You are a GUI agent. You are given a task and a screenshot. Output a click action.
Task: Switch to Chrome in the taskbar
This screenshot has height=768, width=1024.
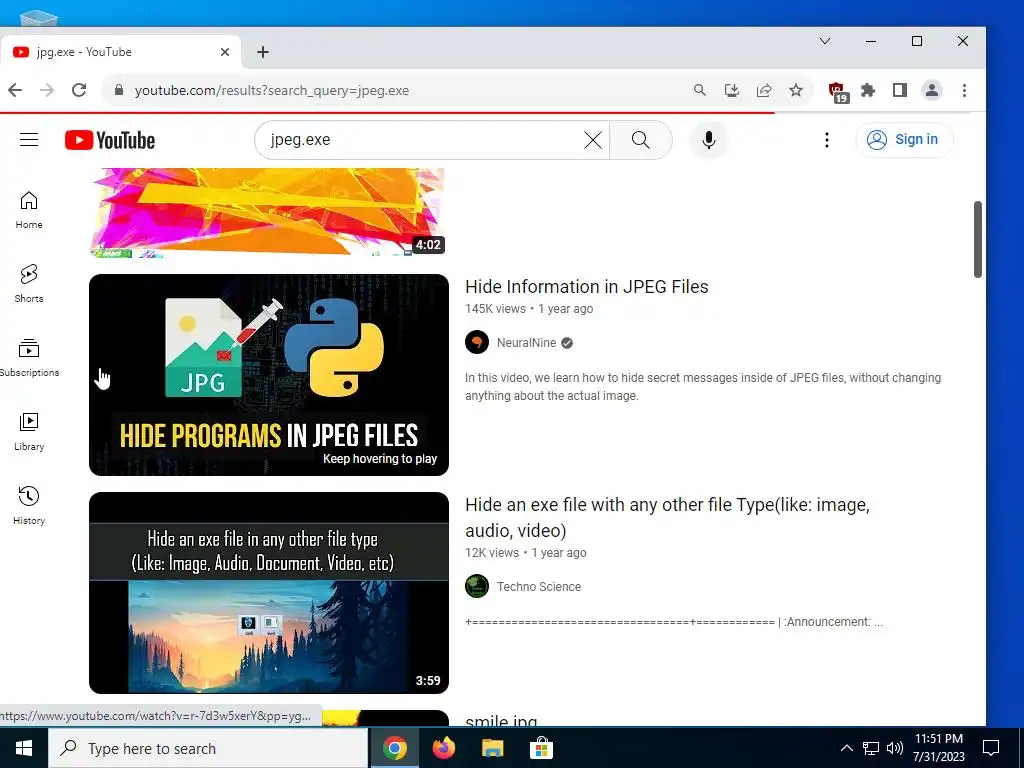pos(394,748)
